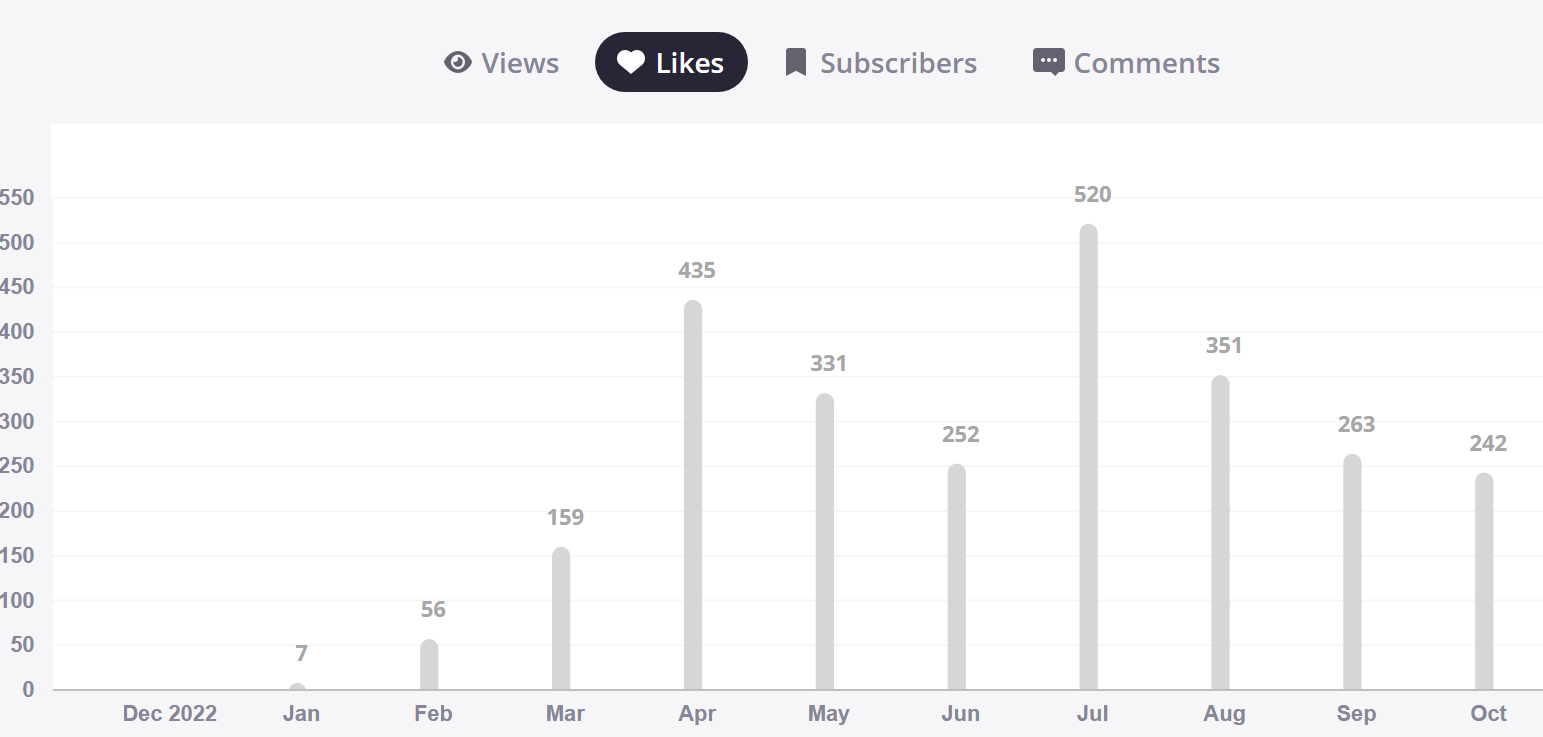Open the Comments tab label
The height and width of the screenshot is (737, 1543).
coord(1146,63)
